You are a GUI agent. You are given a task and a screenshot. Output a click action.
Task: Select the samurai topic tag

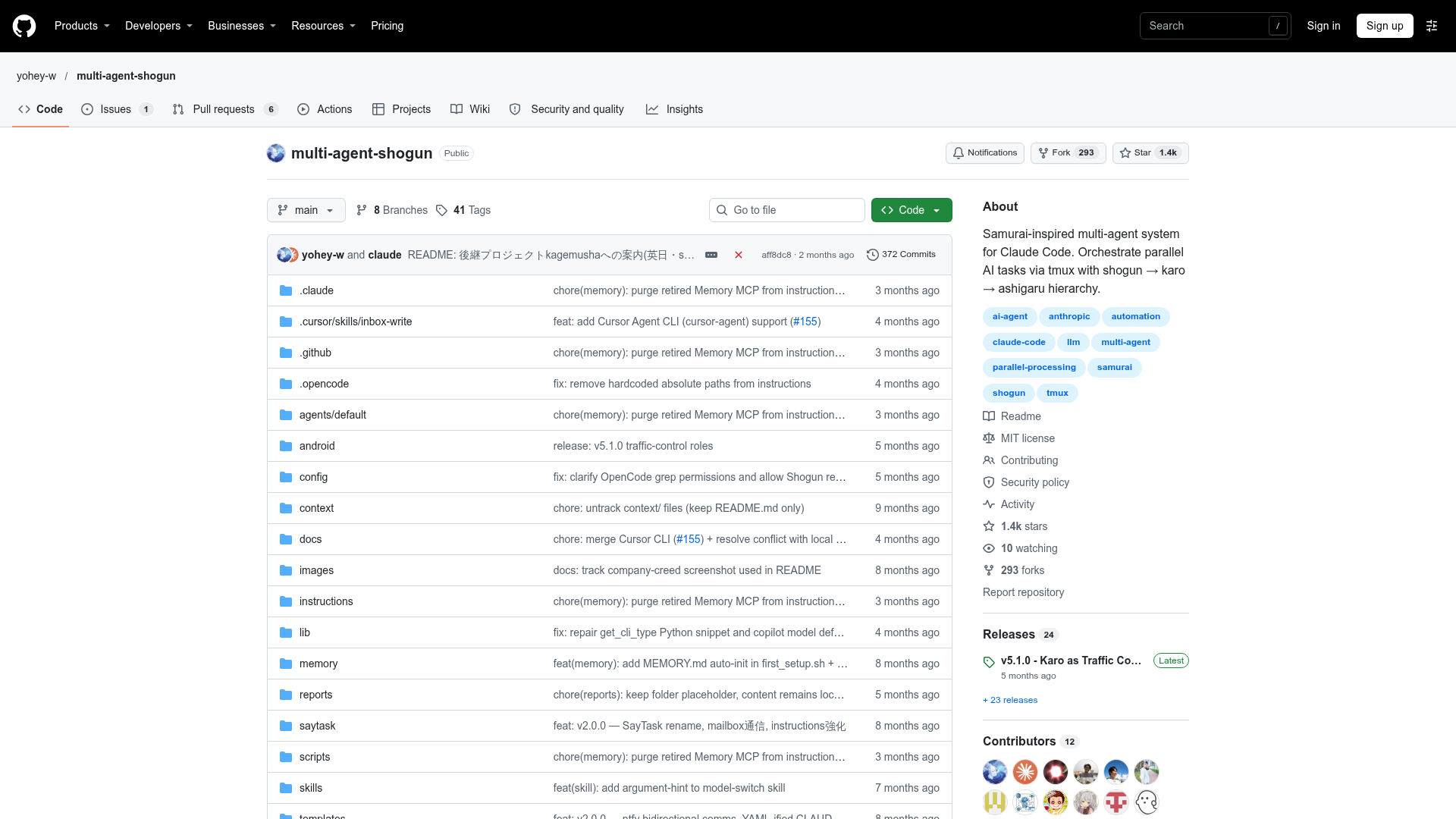1114,367
